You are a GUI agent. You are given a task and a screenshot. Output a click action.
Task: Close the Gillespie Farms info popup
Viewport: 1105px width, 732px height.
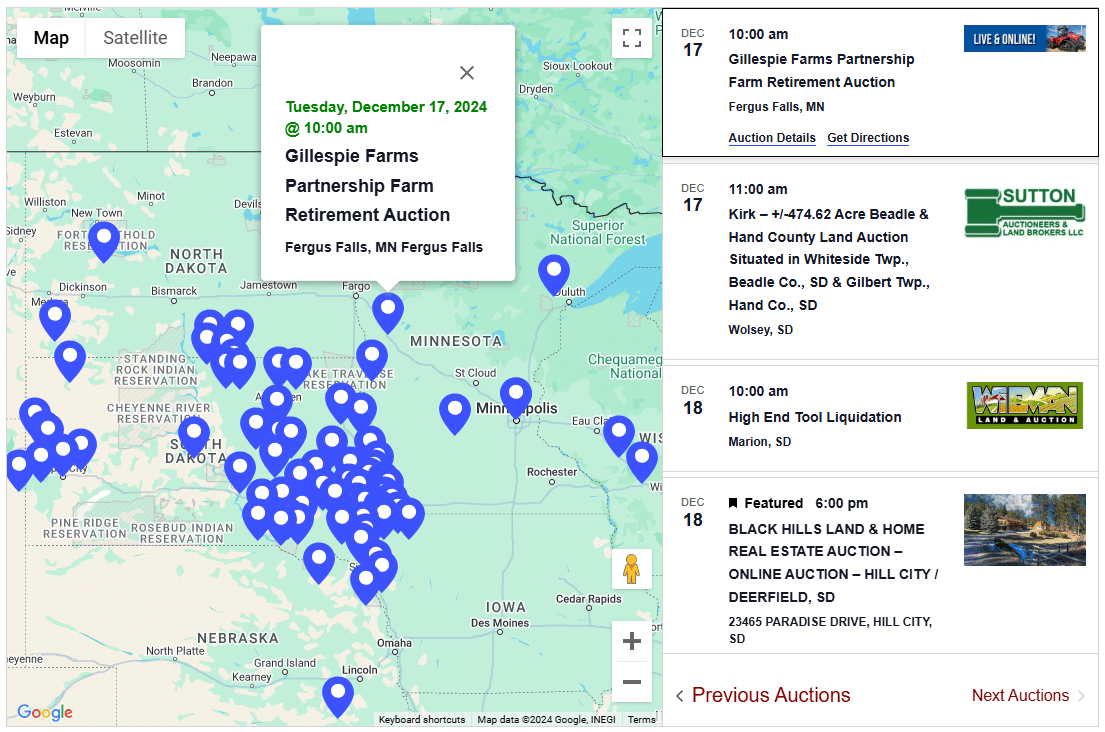click(x=467, y=73)
